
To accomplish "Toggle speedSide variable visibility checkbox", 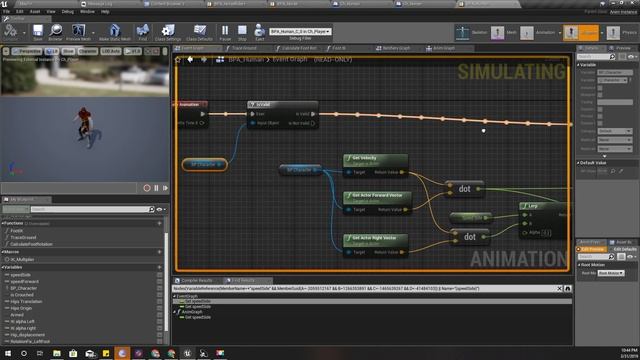I will (x=160, y=275).
